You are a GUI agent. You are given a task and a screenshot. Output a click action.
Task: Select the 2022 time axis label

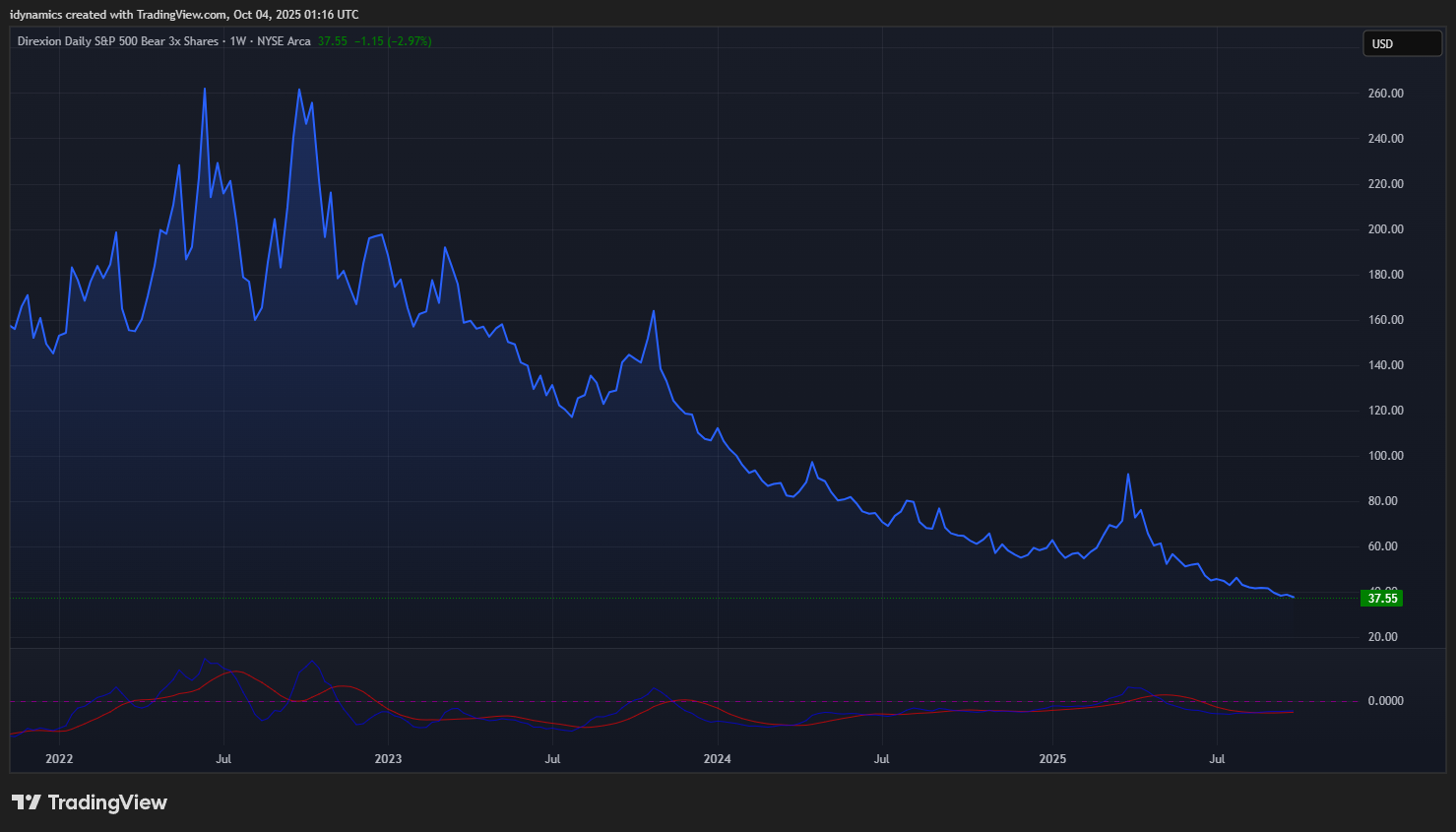click(x=59, y=759)
